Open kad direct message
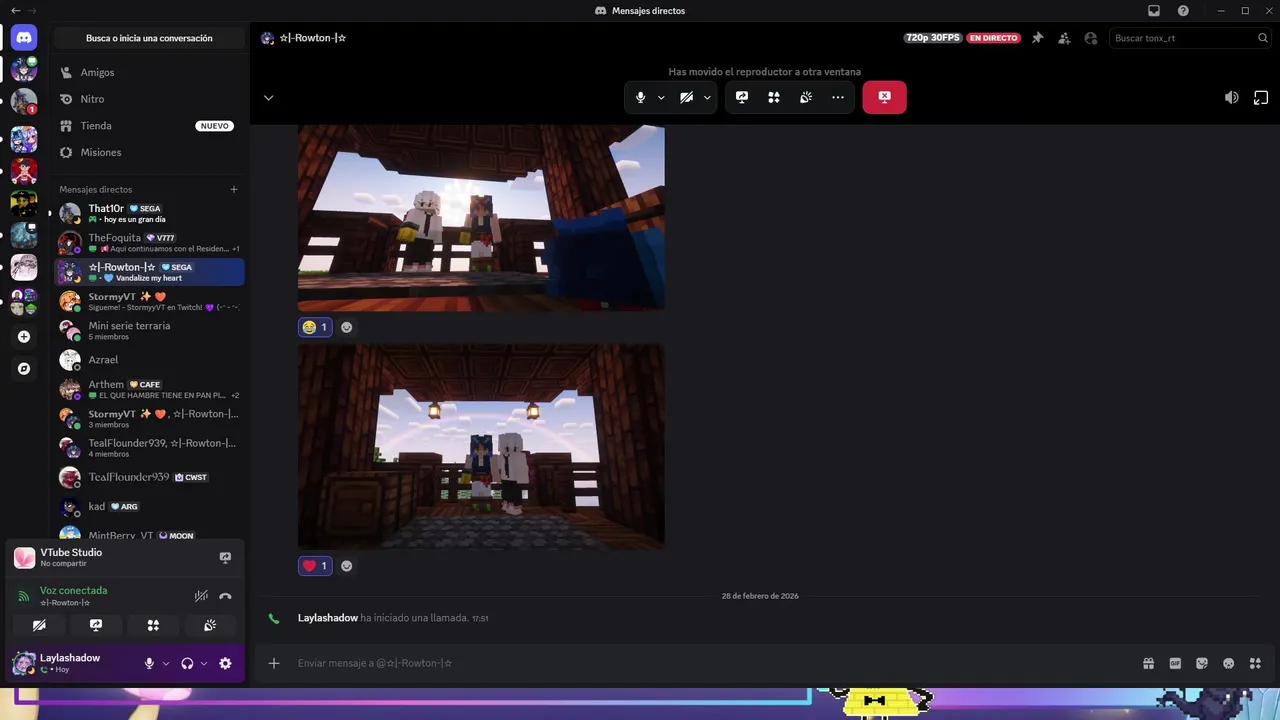The height and width of the screenshot is (720, 1280). coord(149,506)
